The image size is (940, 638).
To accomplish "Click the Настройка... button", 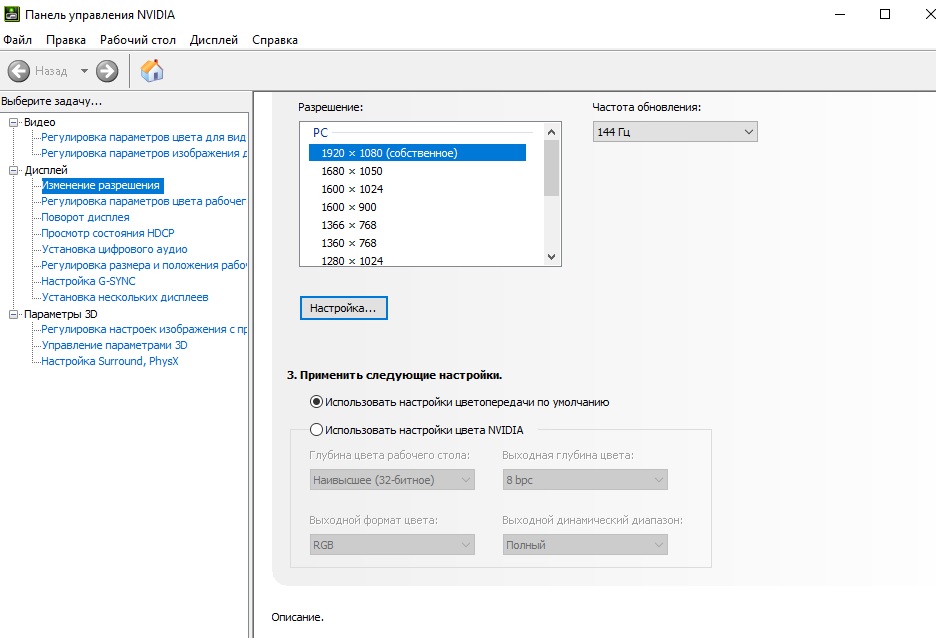I will click(x=343, y=309).
